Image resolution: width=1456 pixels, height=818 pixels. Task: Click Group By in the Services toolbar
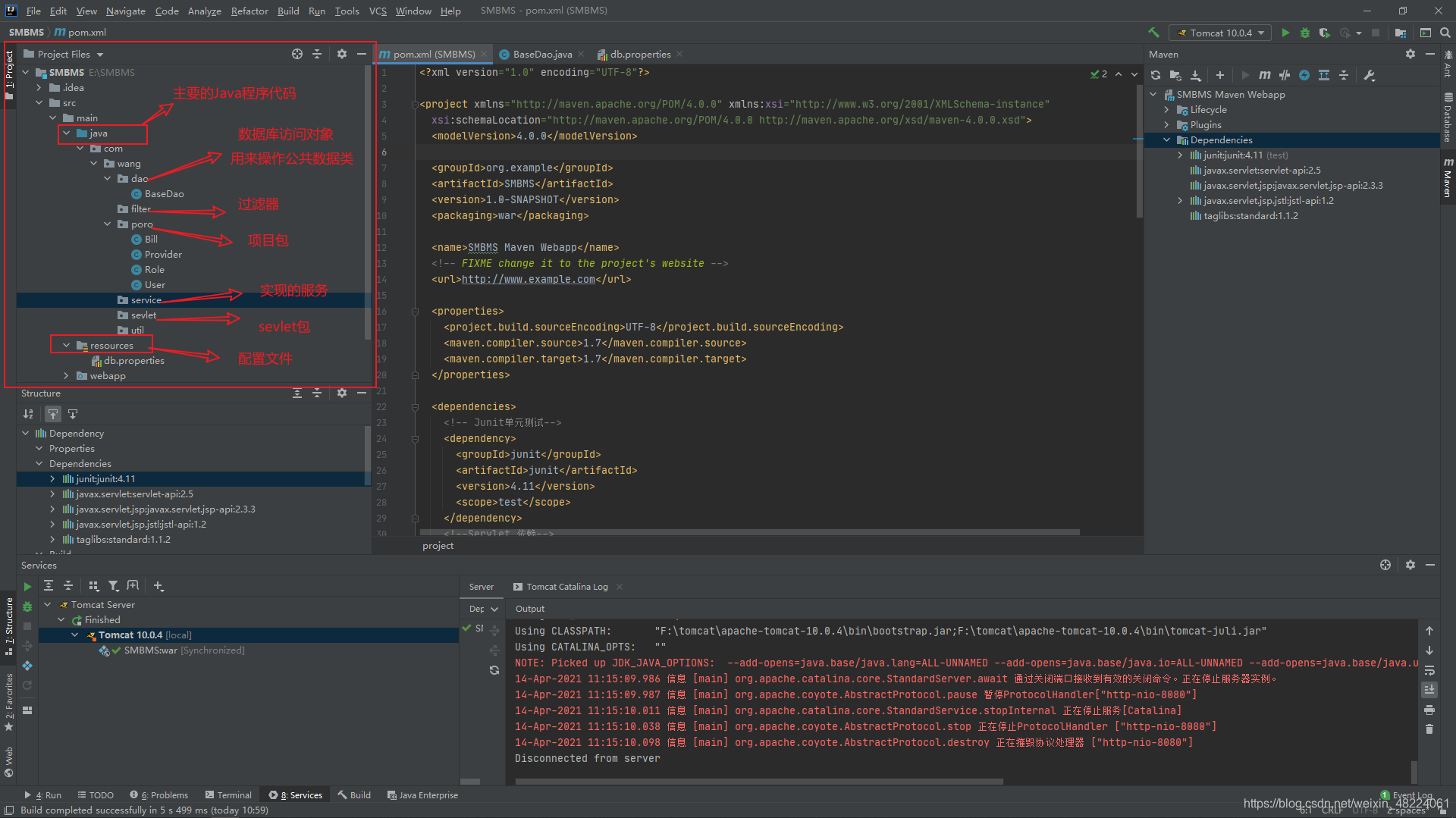pyautogui.click(x=93, y=585)
